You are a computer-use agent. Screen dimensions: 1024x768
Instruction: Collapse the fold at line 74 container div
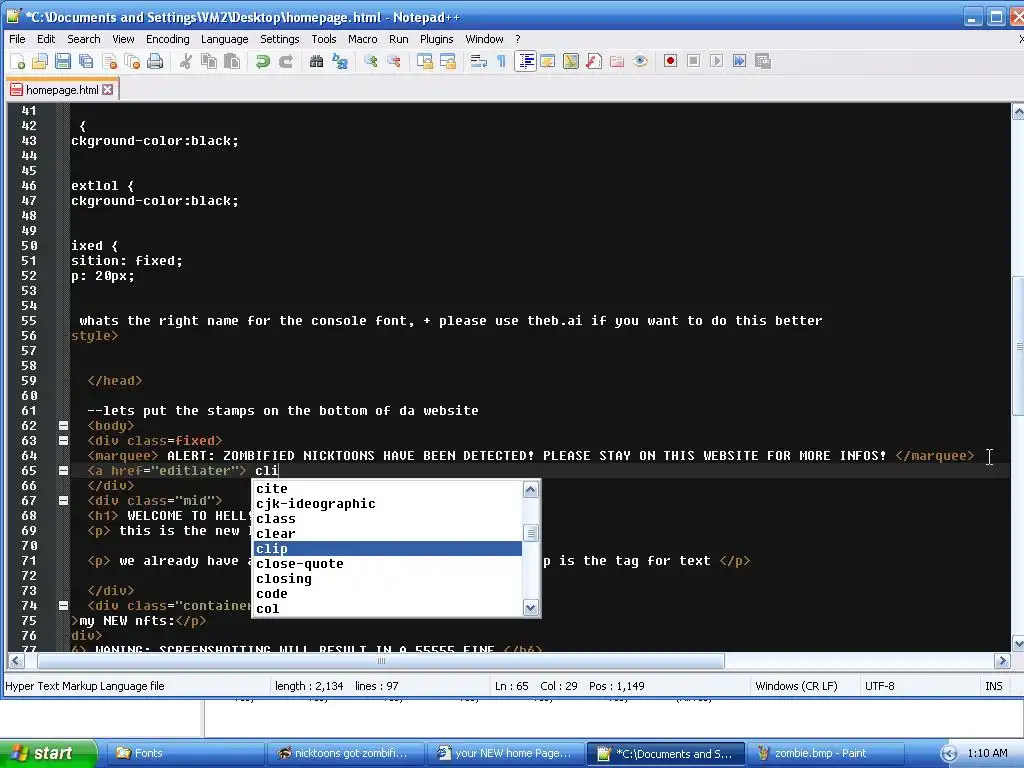point(63,605)
